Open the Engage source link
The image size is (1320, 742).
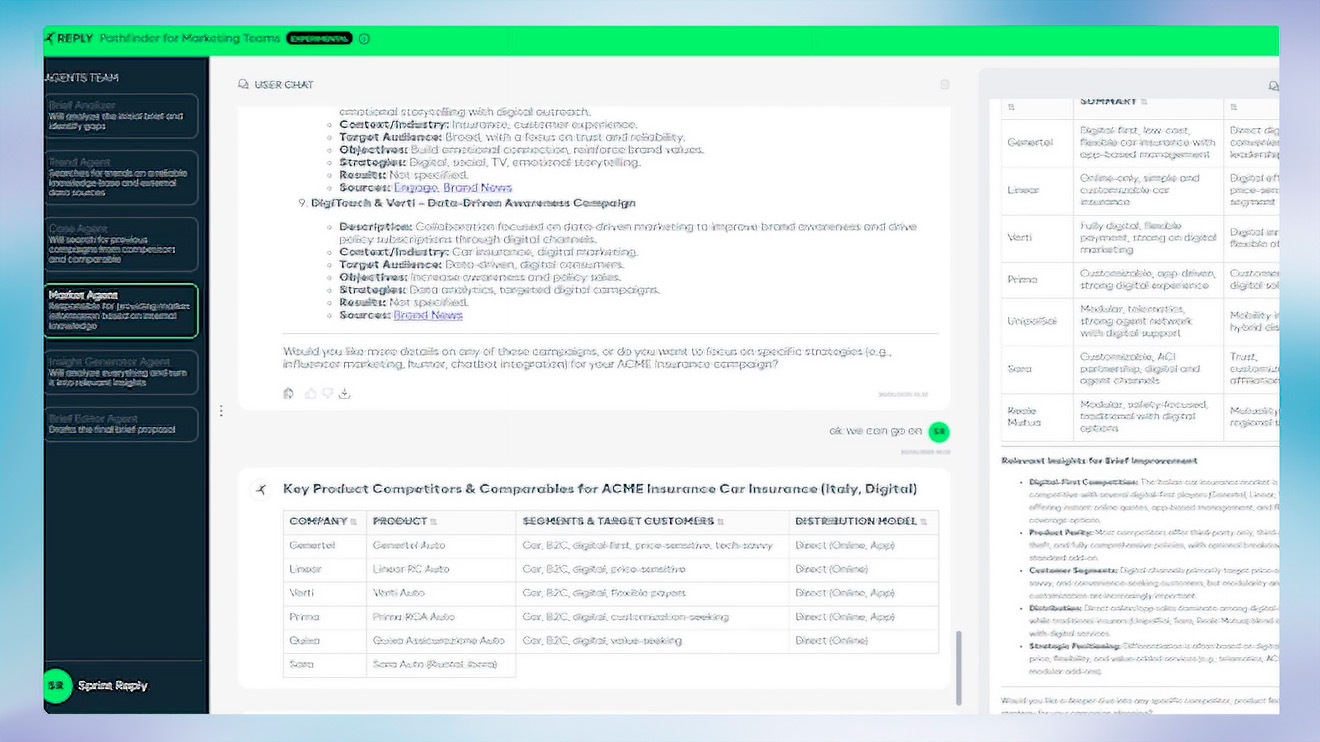(415, 188)
